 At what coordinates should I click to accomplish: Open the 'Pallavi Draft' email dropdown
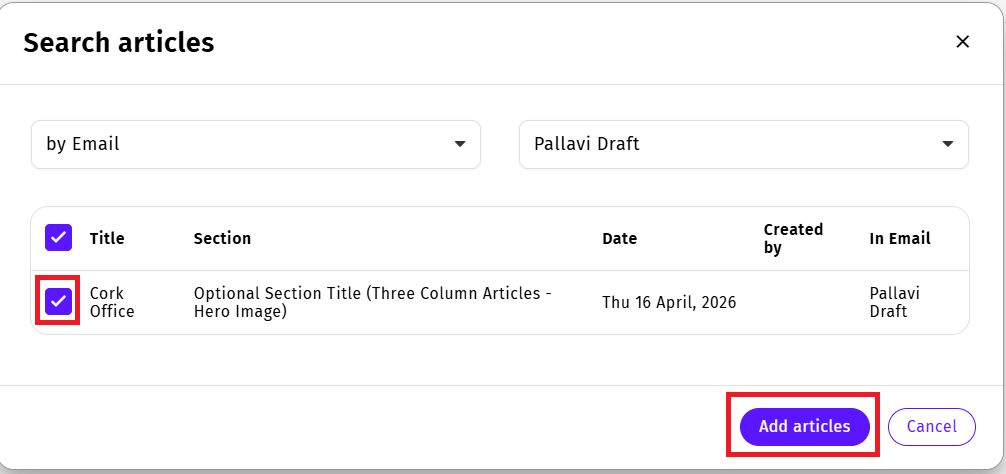click(742, 144)
